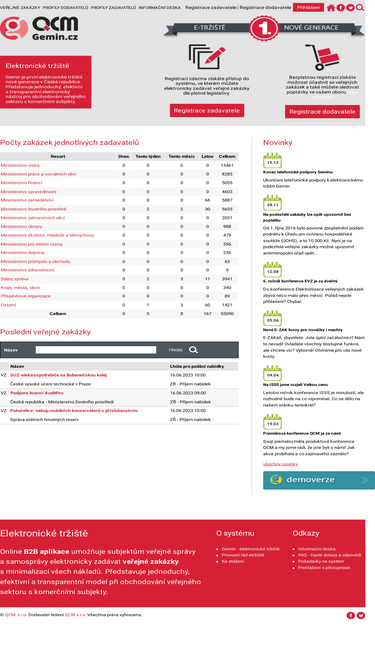Click the search magnifier next to Hledat
Viewport: 375px width, 667px height.
click(x=193, y=350)
